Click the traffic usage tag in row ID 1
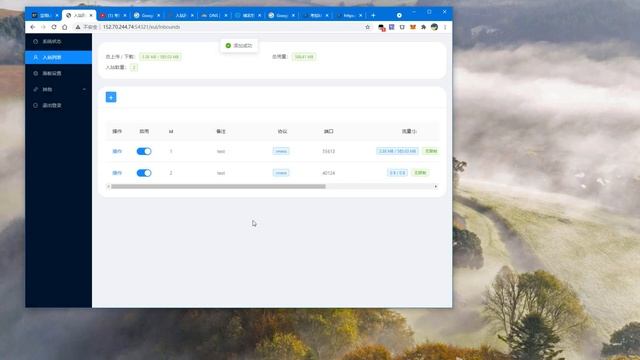 (397, 151)
